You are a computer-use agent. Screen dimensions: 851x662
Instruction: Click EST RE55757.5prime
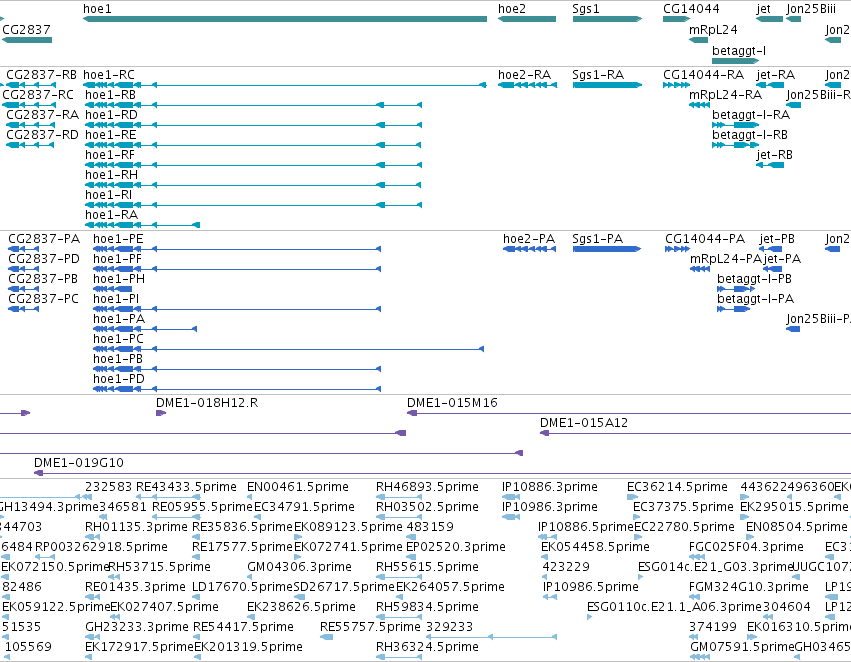tap(370, 627)
